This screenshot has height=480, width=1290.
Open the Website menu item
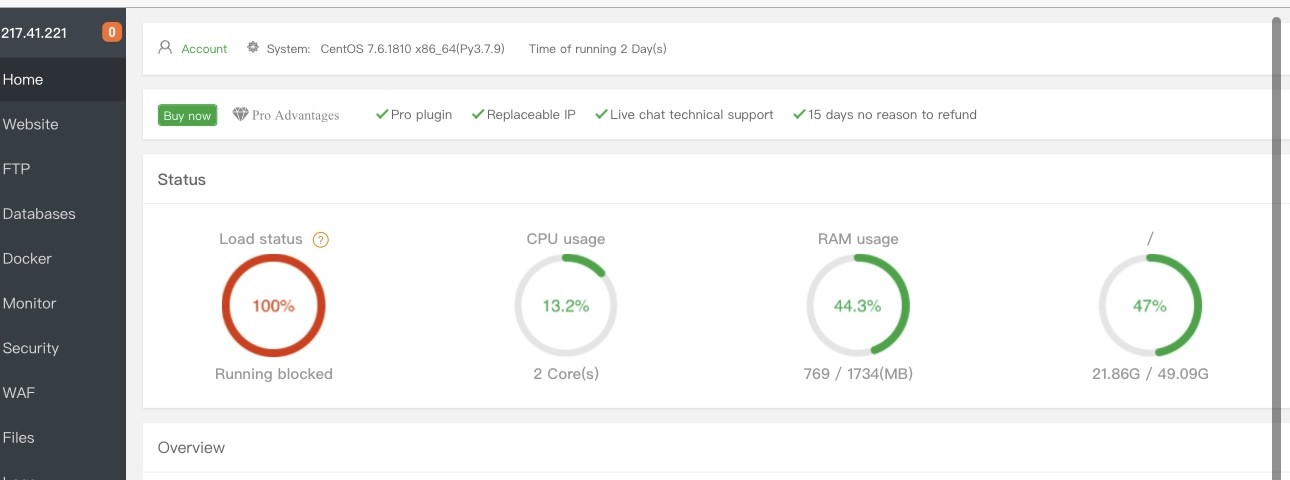point(31,125)
